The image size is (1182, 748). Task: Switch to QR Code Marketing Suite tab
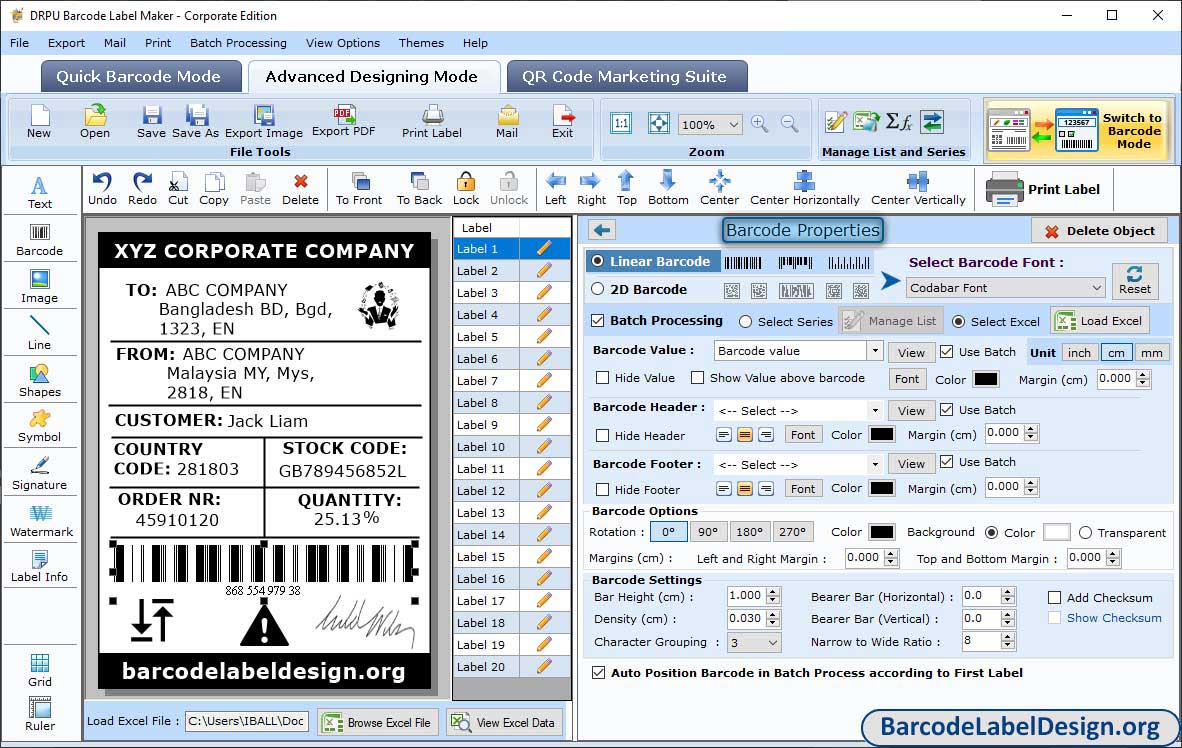(x=625, y=76)
